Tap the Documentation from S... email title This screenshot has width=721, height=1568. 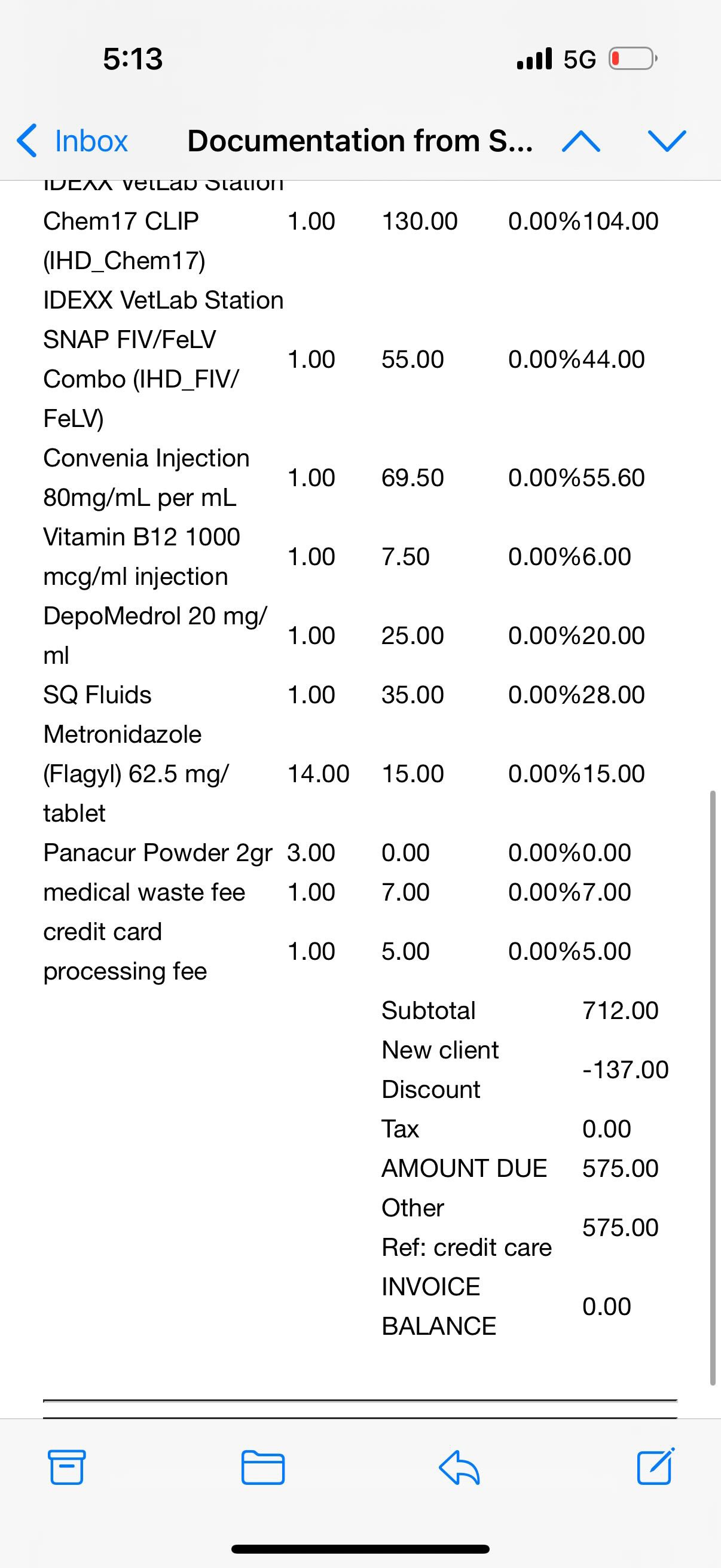click(360, 141)
